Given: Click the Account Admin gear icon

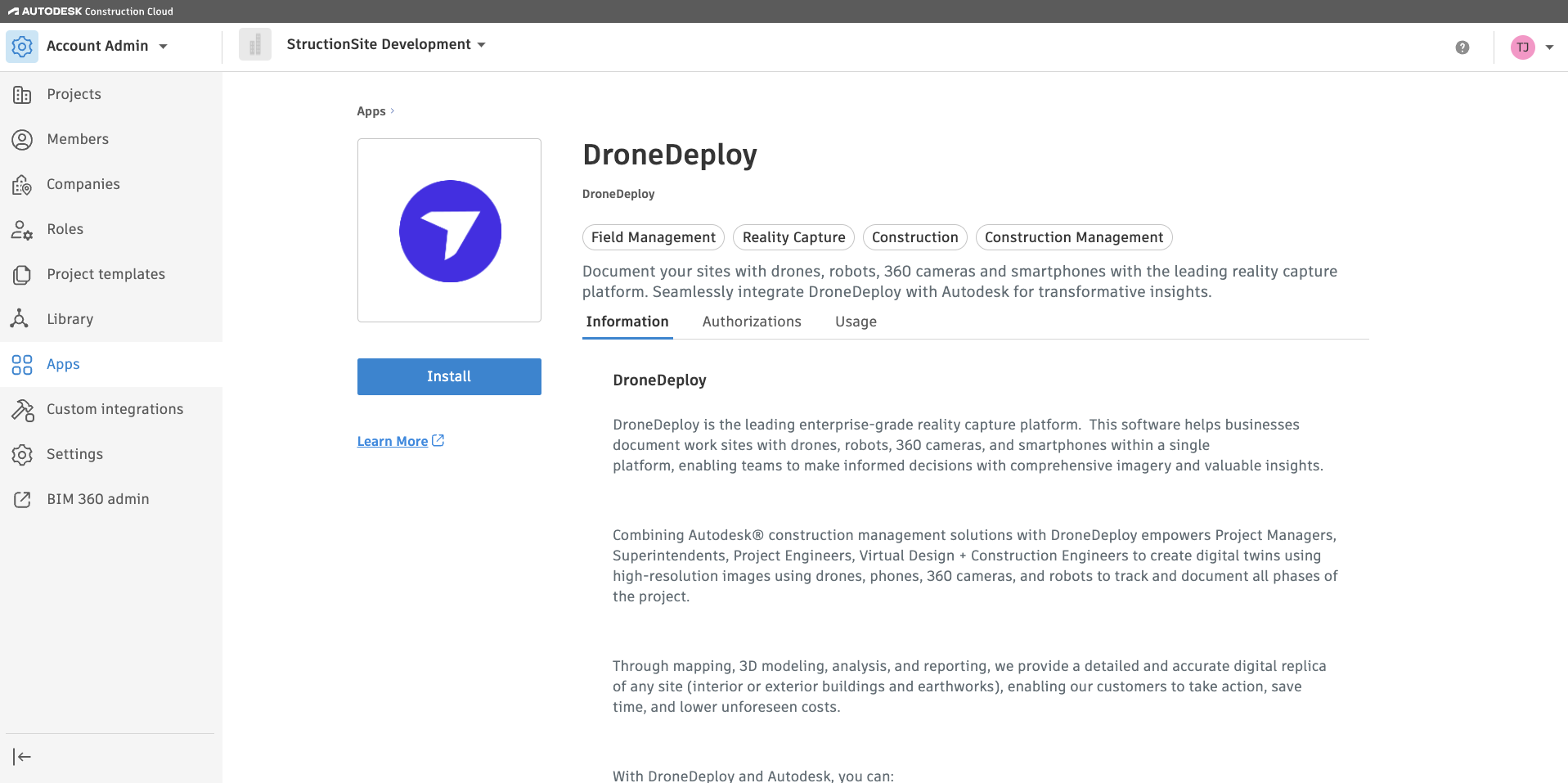Looking at the screenshot, I should tap(22, 47).
